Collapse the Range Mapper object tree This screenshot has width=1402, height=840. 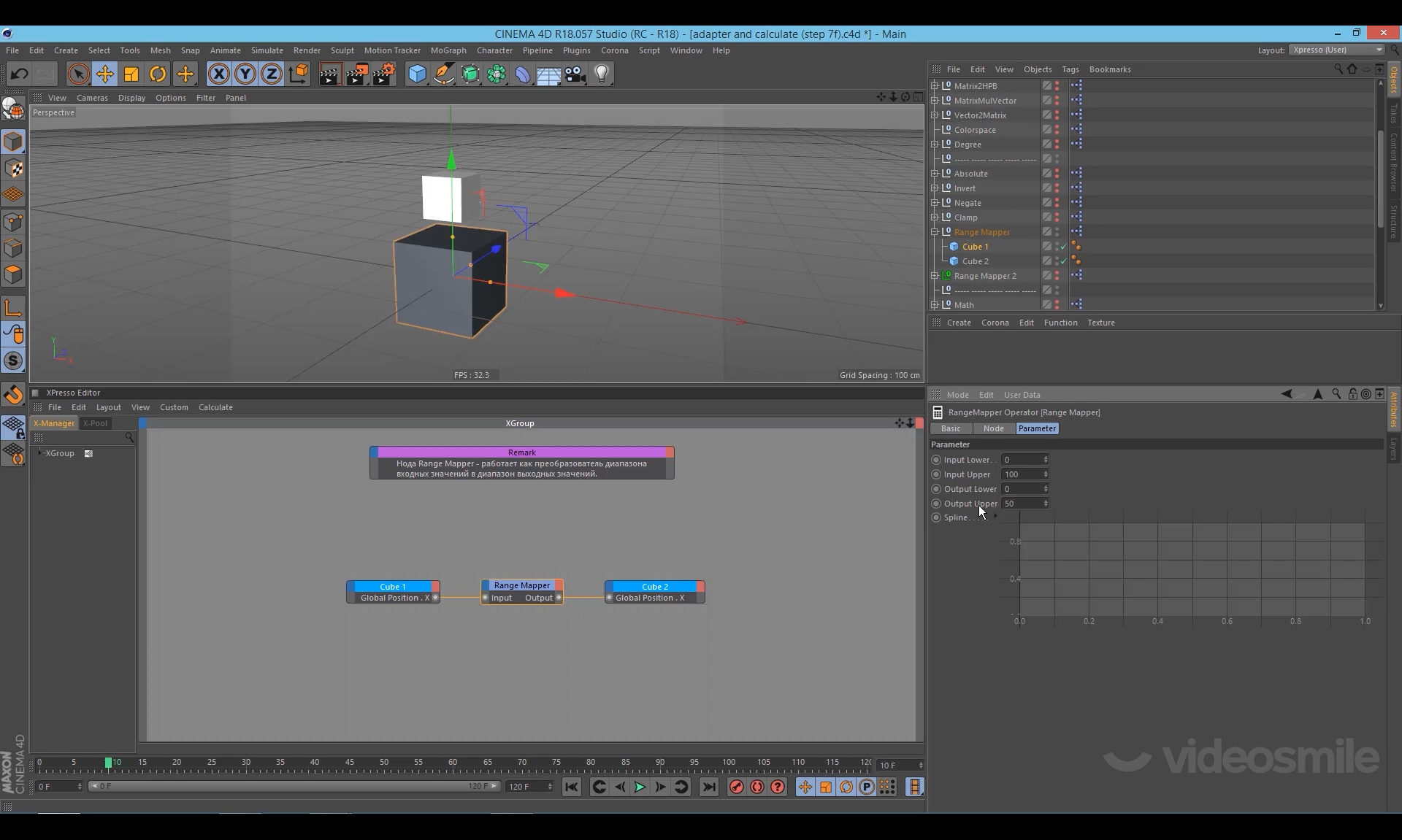pyautogui.click(x=935, y=232)
